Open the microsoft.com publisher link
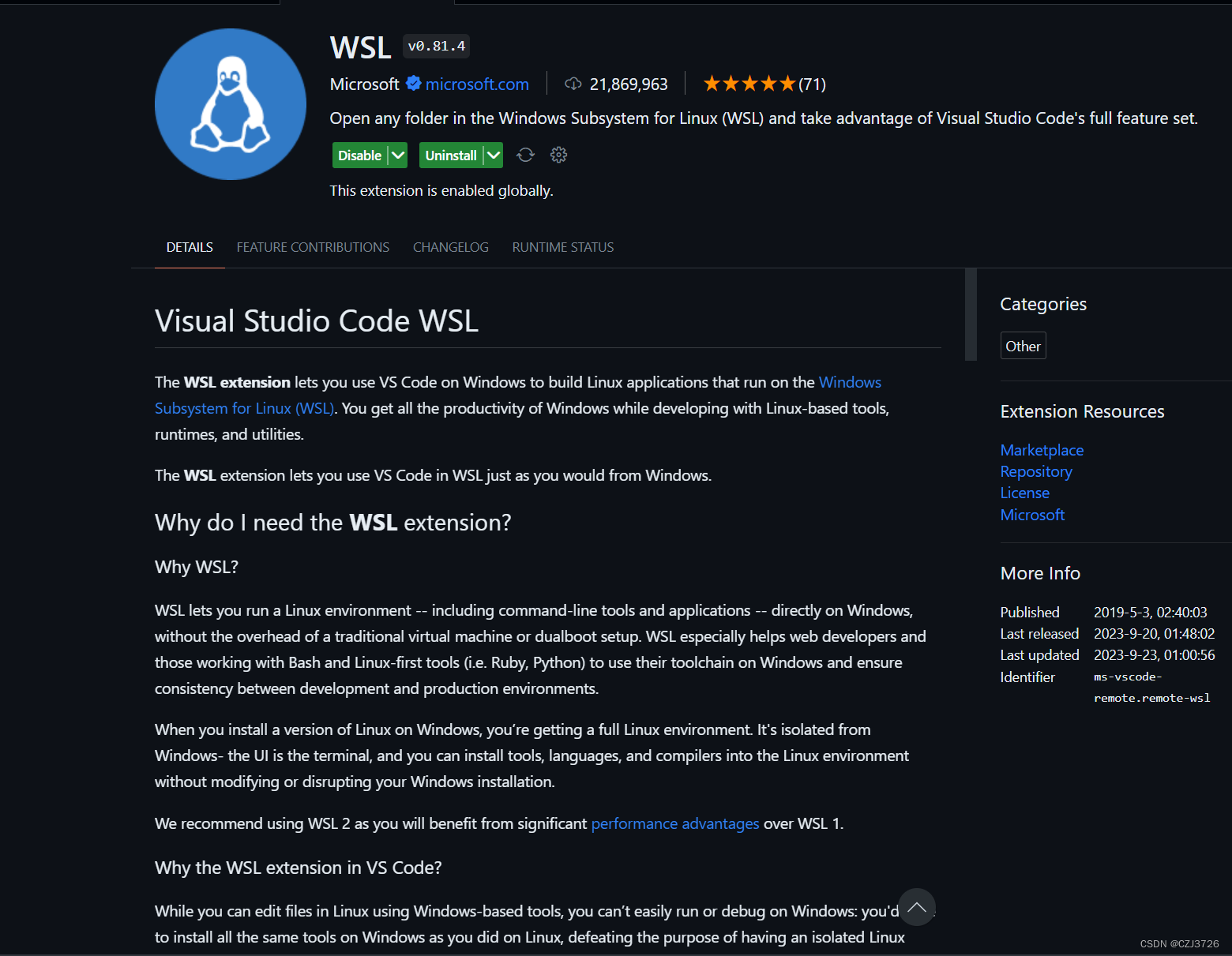 477,84
